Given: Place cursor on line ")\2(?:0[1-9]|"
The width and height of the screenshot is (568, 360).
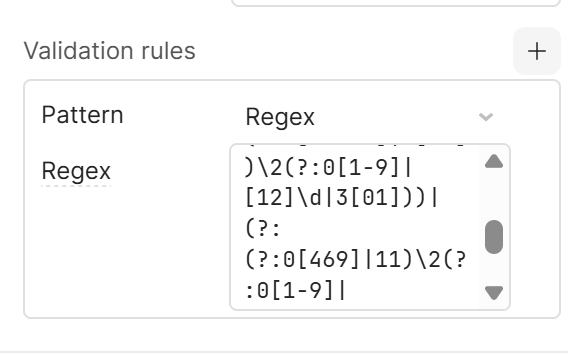Looking at the screenshot, I should [x=329, y=168].
